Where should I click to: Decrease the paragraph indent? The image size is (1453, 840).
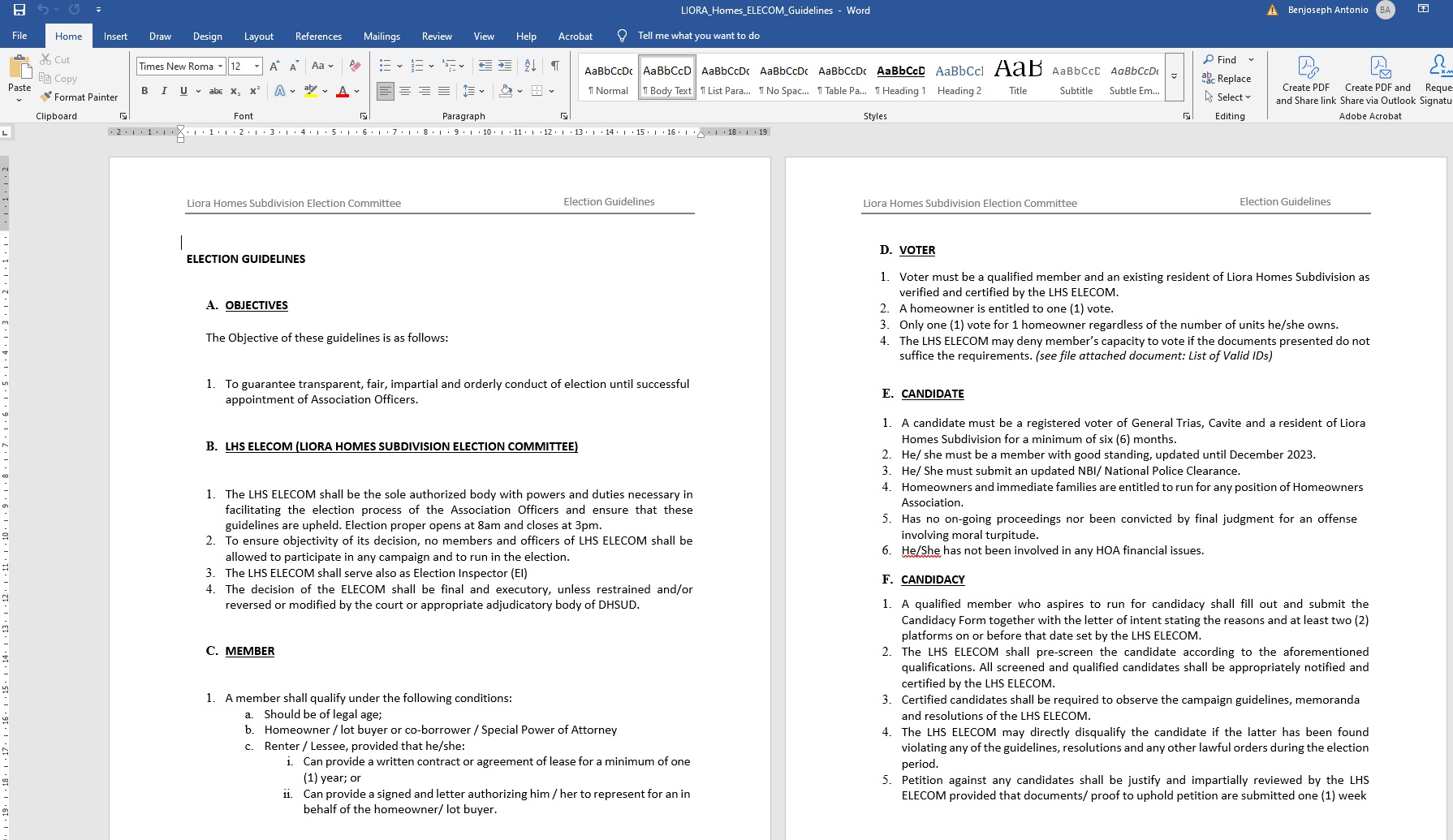pyautogui.click(x=485, y=66)
